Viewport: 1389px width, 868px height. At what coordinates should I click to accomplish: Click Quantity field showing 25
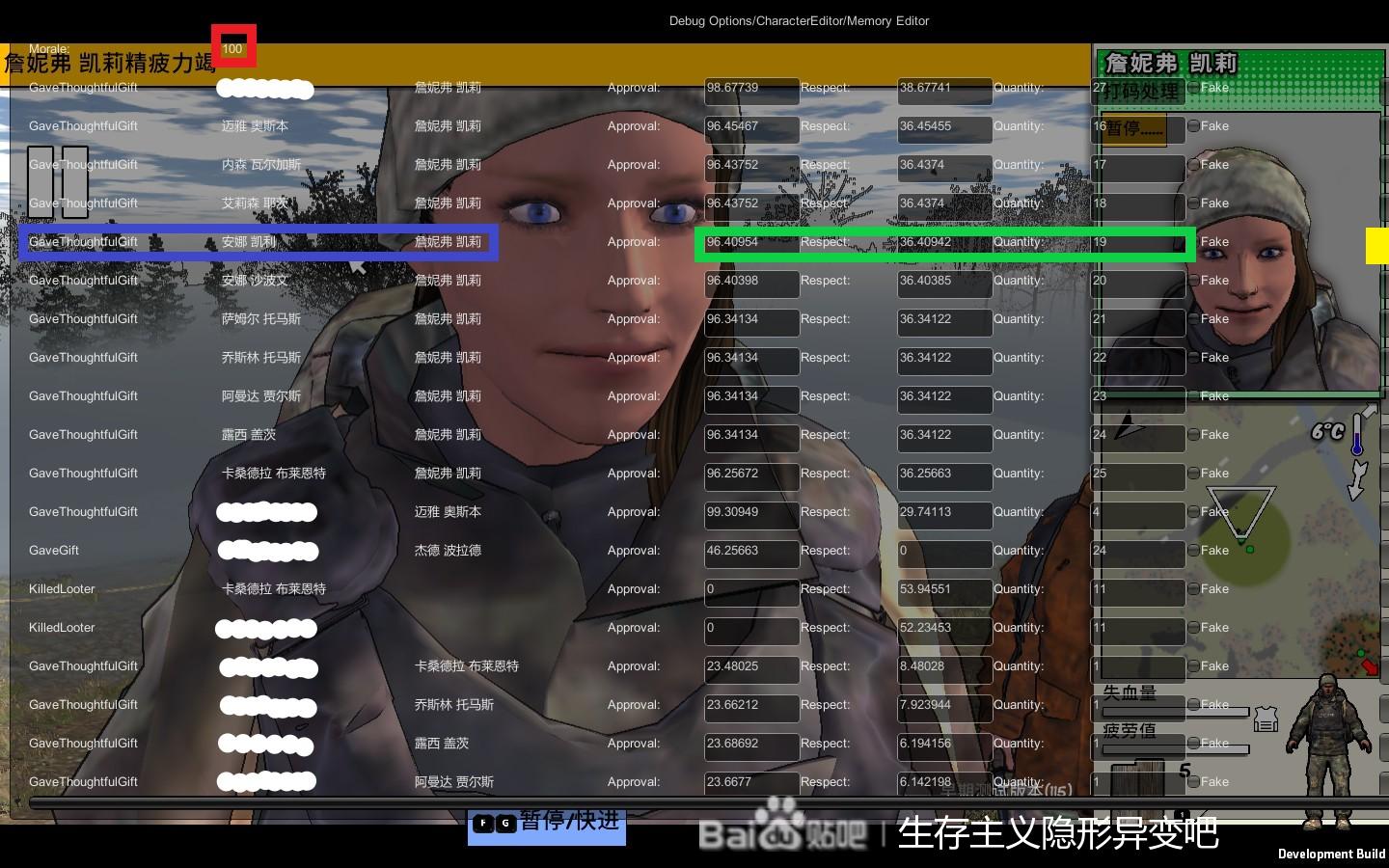[1137, 475]
